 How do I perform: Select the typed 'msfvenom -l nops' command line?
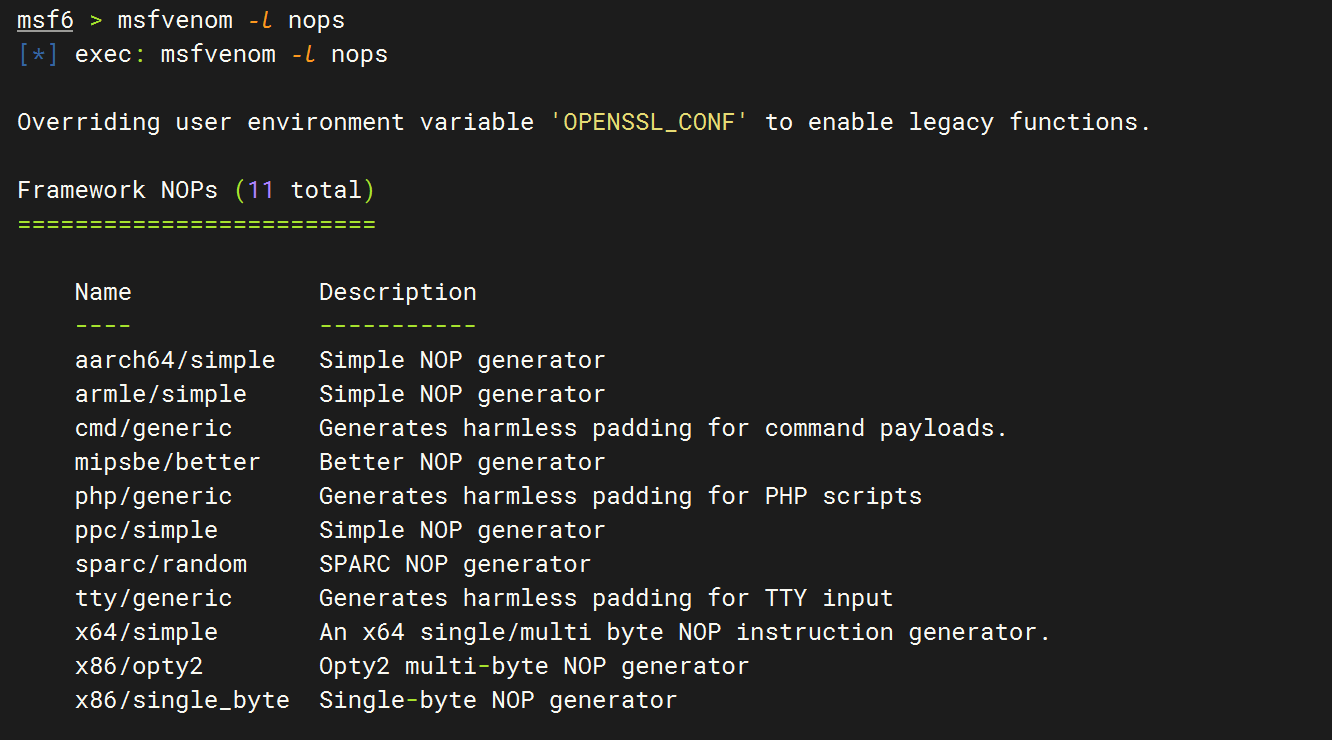[231, 20]
